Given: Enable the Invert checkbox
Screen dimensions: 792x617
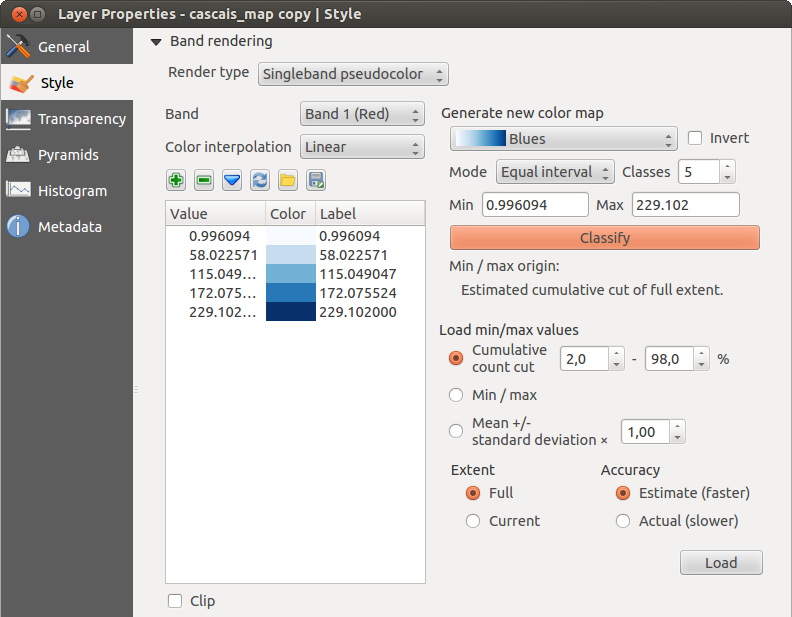Looking at the screenshot, I should click(695, 138).
